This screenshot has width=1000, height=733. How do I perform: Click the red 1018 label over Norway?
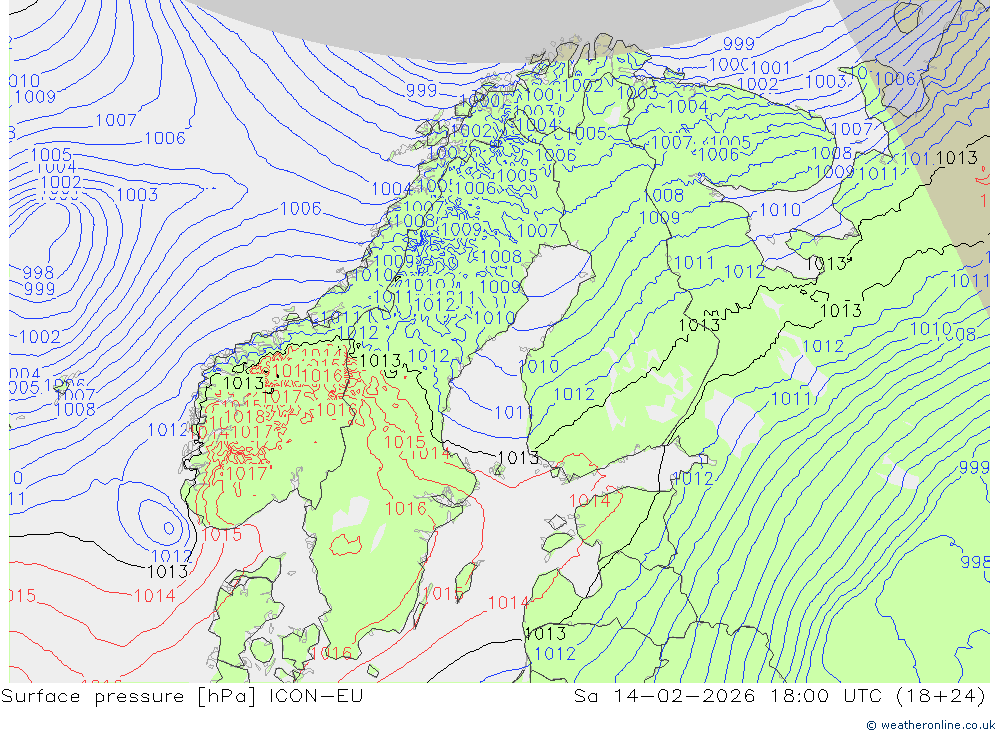pyautogui.click(x=245, y=417)
